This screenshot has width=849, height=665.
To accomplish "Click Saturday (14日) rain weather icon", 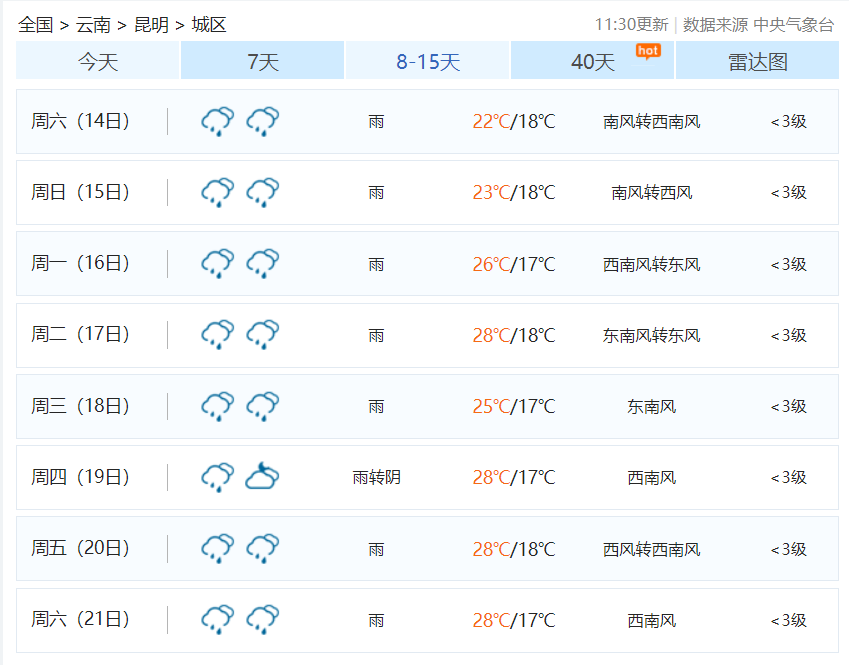I will [218, 121].
